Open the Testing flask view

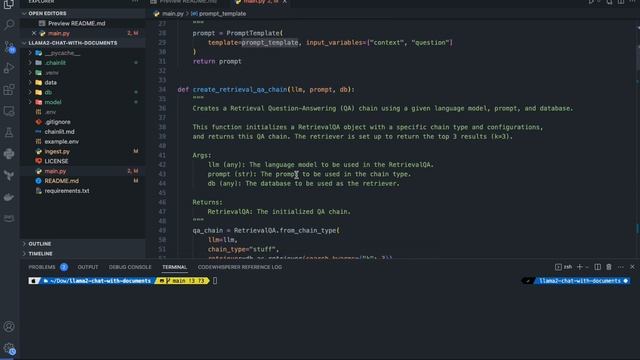(9, 132)
